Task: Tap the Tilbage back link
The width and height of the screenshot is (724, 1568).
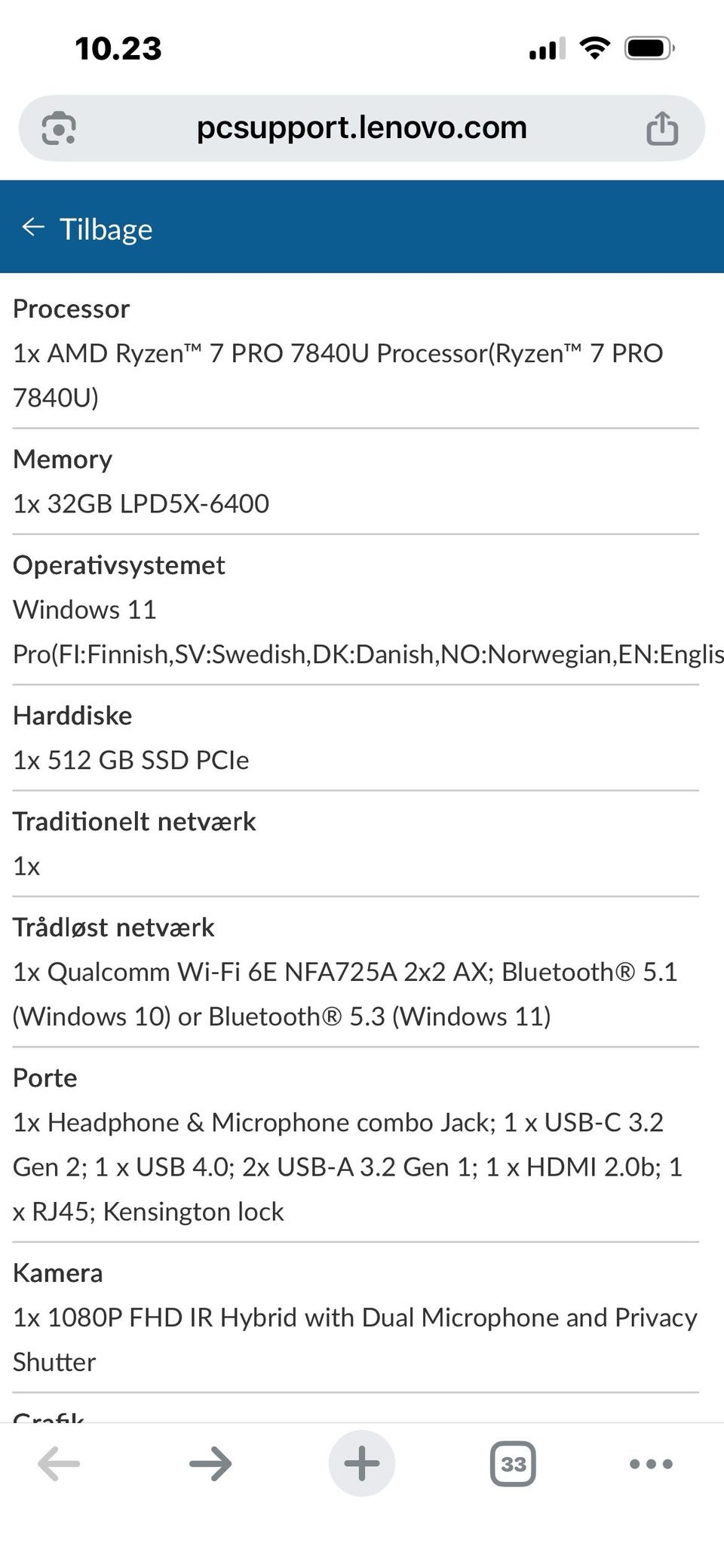Action: [106, 229]
